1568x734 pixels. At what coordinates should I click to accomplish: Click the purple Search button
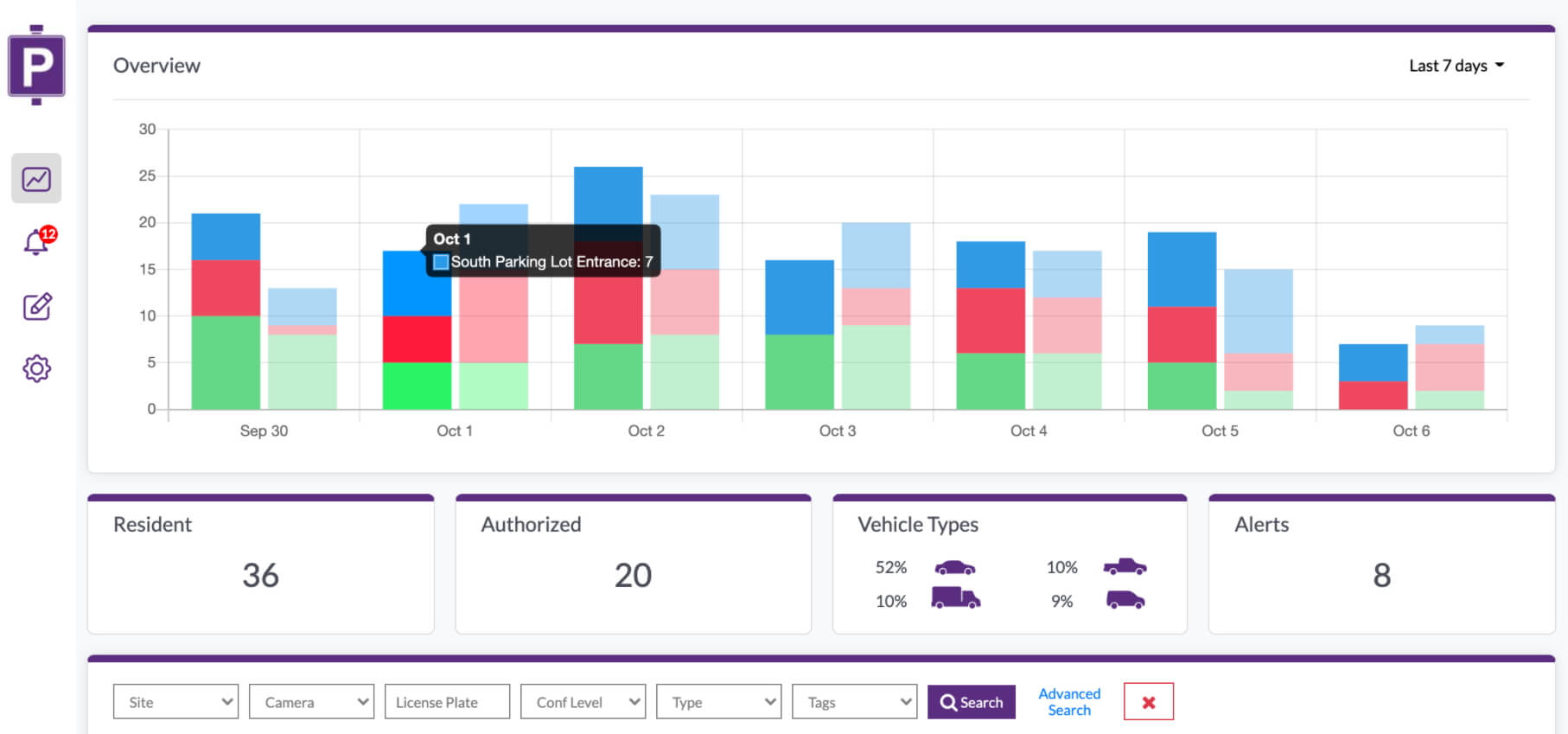point(972,702)
